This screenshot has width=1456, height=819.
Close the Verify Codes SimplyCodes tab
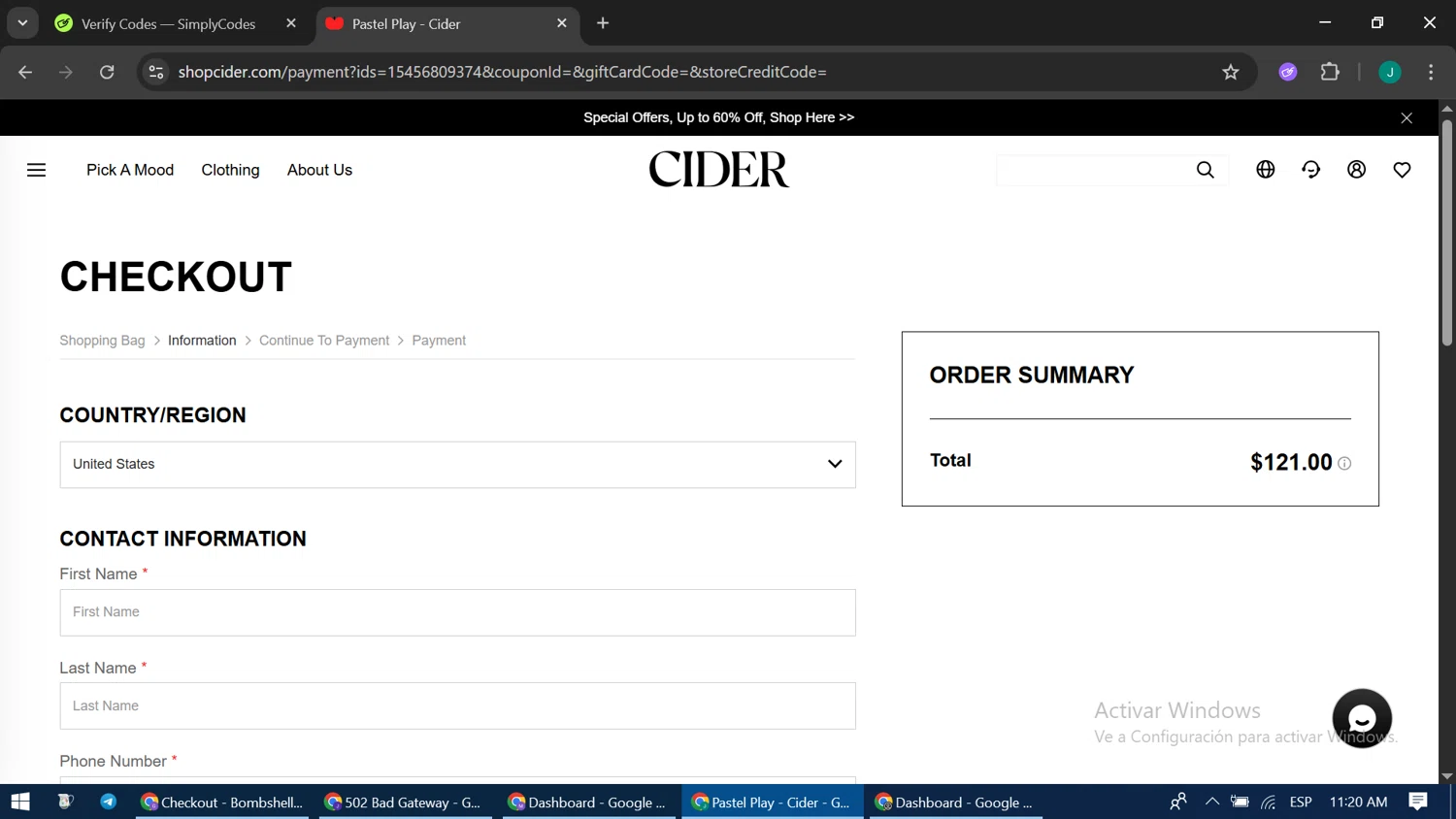[x=290, y=23]
